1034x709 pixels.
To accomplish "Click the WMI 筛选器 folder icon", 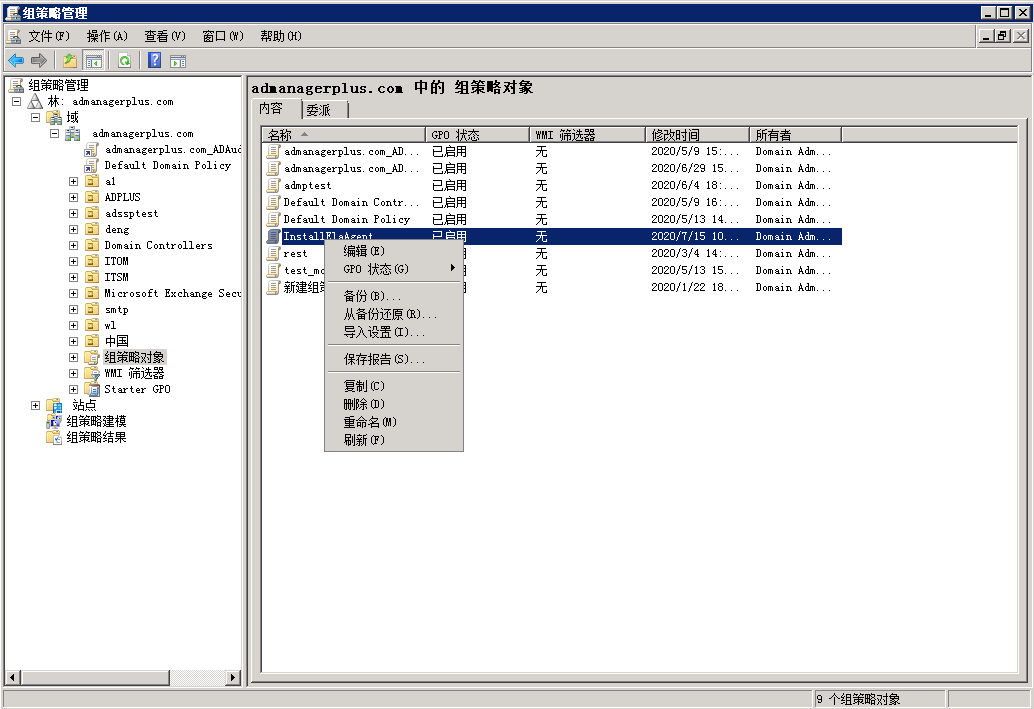I will point(92,373).
